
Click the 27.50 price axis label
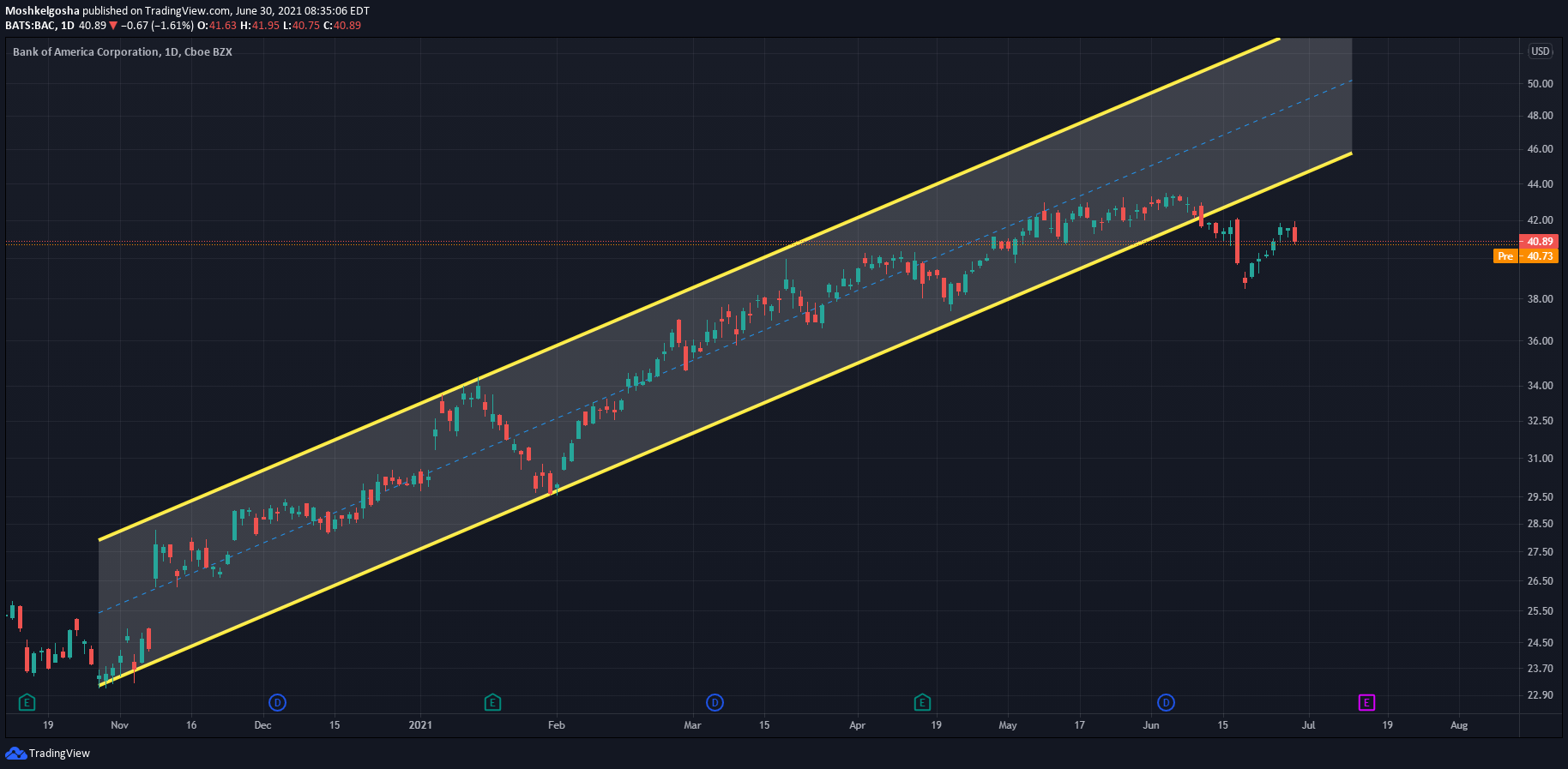(x=1540, y=552)
